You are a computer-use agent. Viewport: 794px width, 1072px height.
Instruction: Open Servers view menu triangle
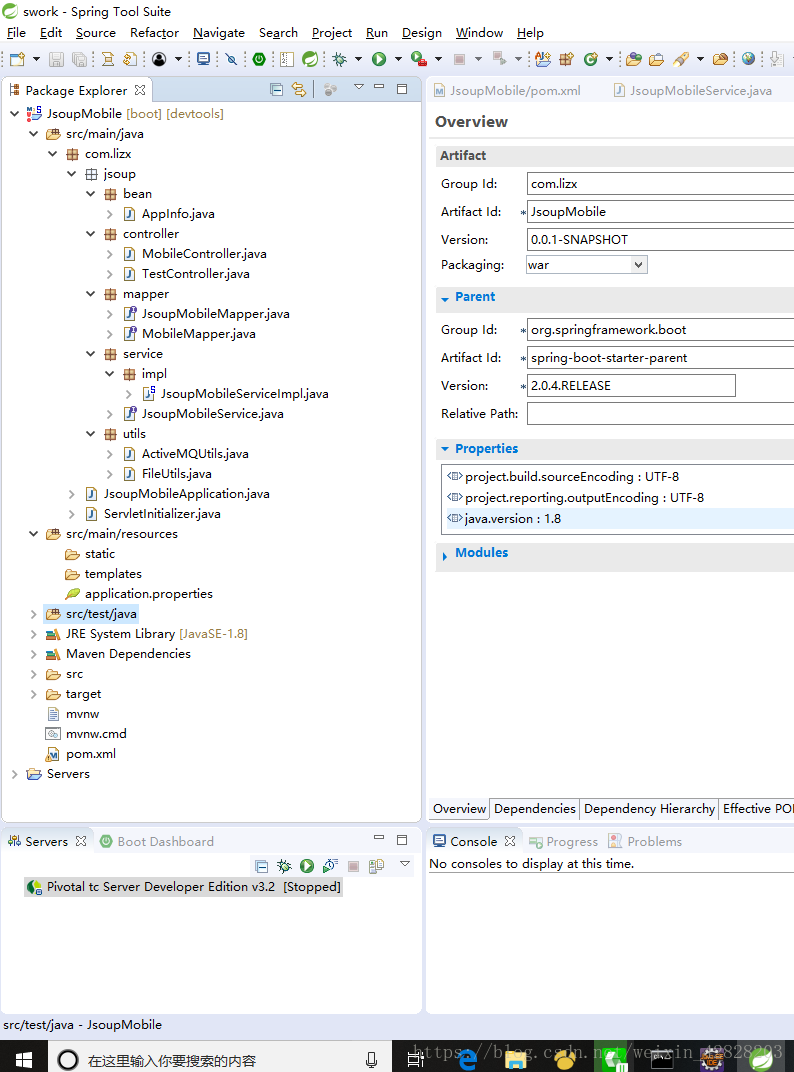pyautogui.click(x=405, y=864)
